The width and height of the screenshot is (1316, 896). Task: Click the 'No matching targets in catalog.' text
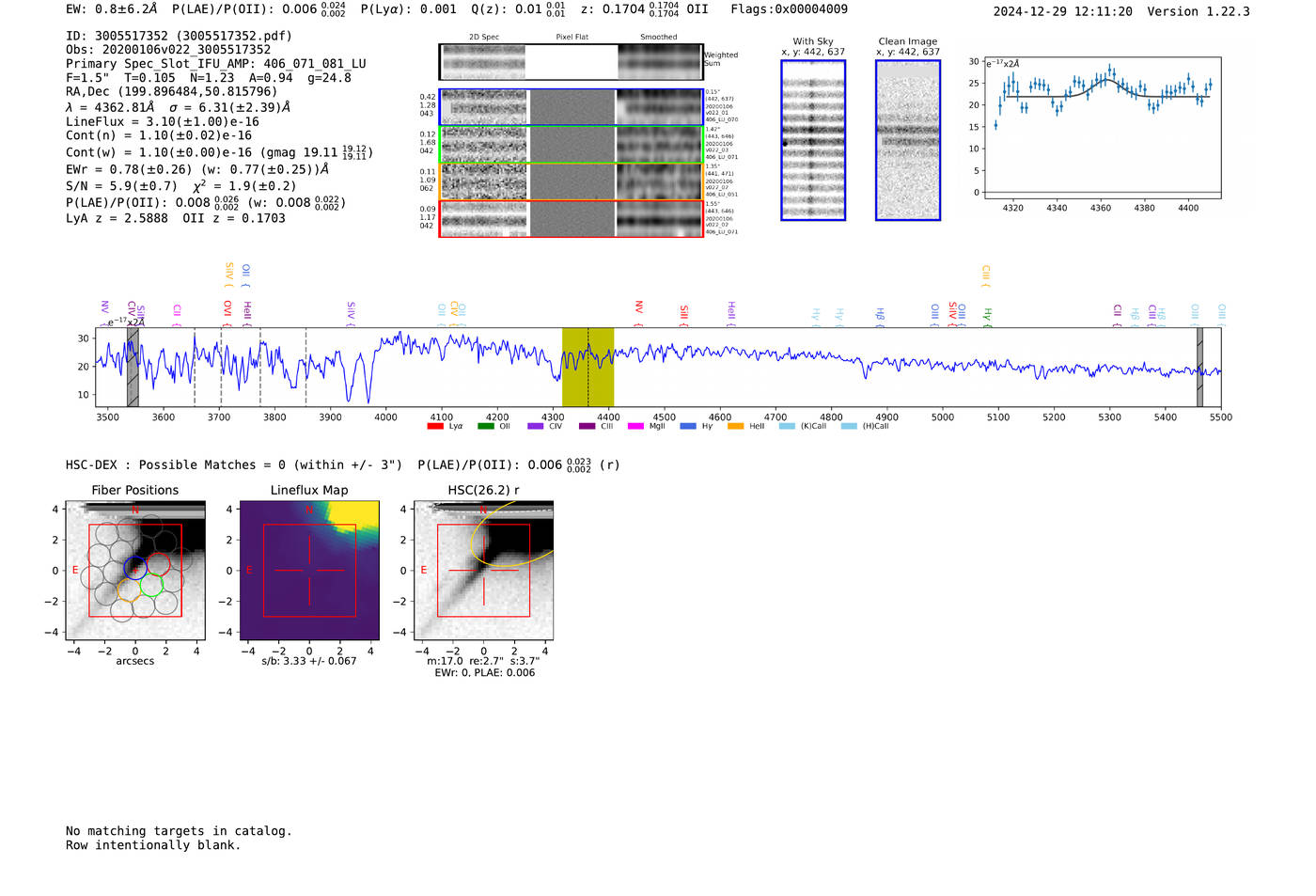[179, 830]
